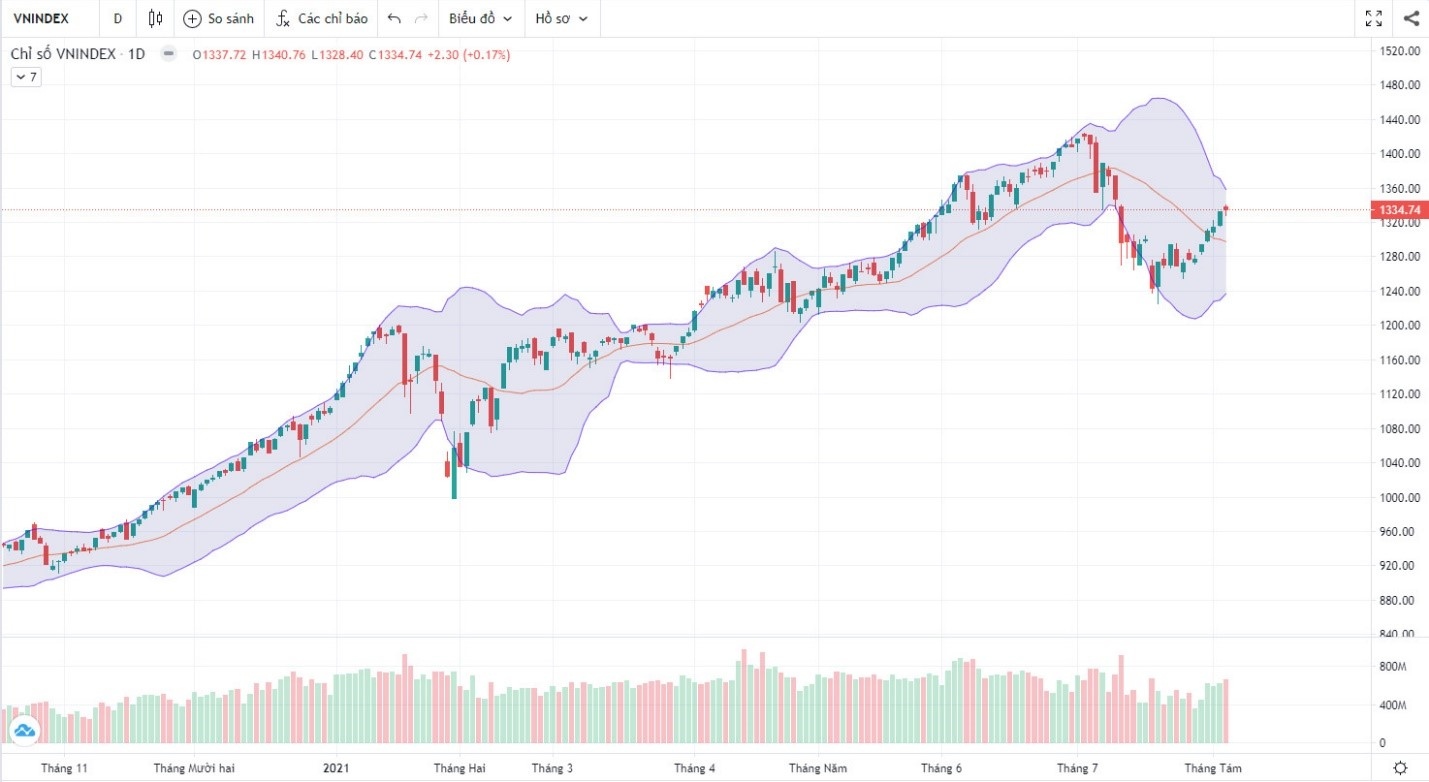The height and width of the screenshot is (782, 1429).
Task: Click the 1334.74 current price label
Action: click(x=1400, y=210)
